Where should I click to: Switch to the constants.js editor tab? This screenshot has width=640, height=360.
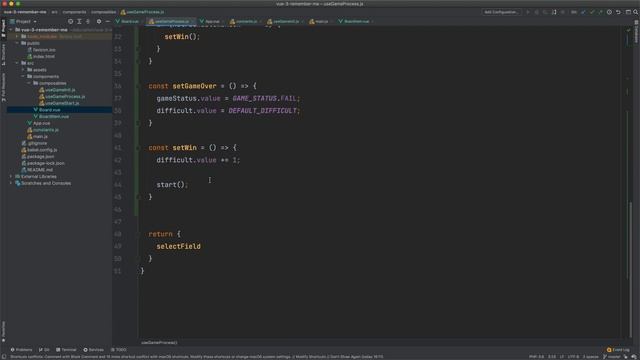tap(246, 21)
